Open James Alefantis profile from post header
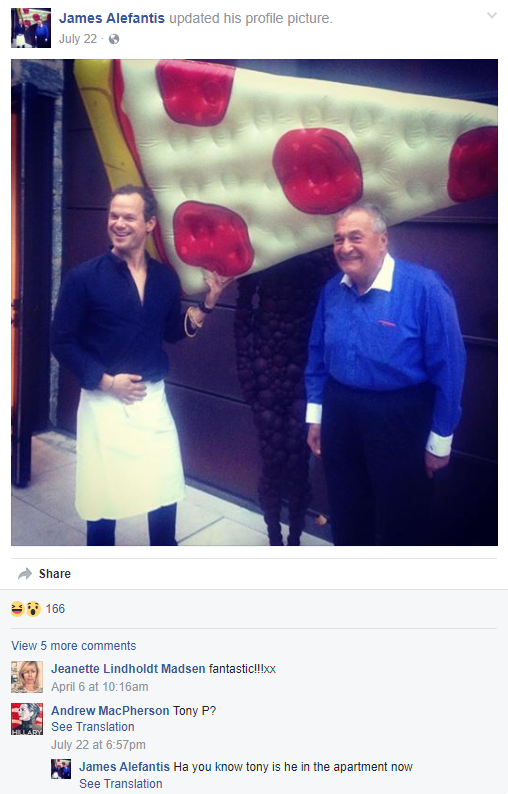The height and width of the screenshot is (794, 508). pyautogui.click(x=112, y=18)
